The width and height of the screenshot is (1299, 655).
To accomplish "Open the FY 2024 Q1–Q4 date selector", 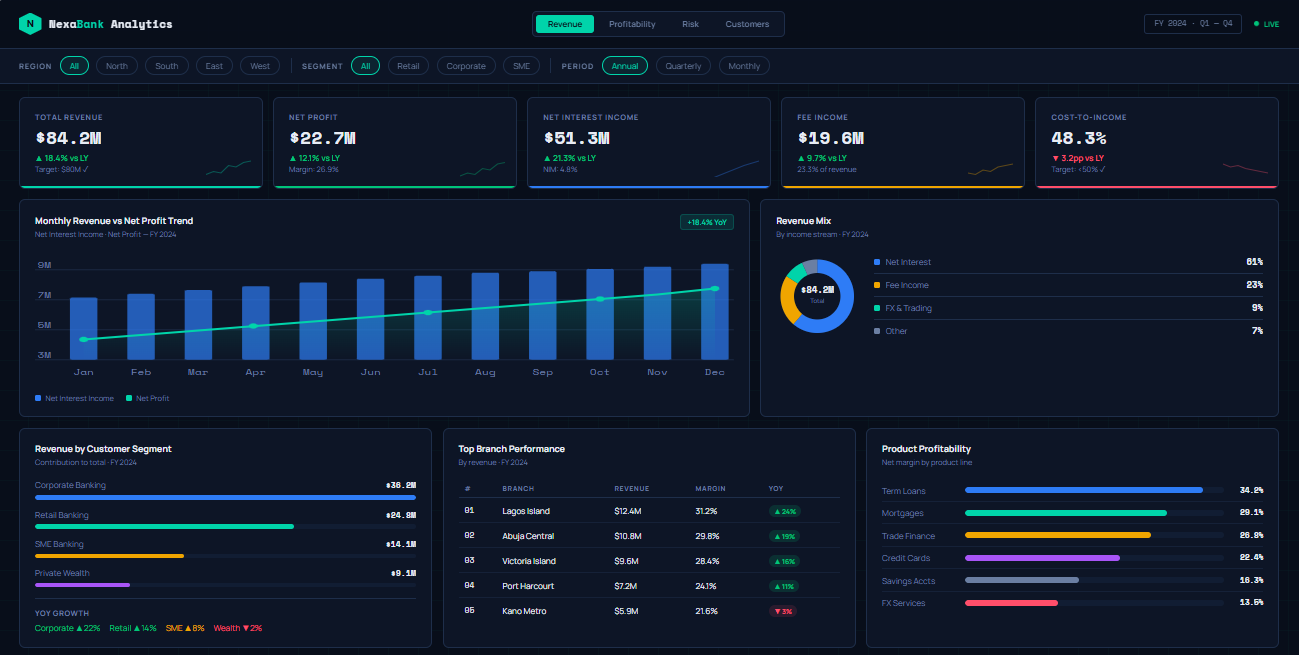I will pos(1193,24).
